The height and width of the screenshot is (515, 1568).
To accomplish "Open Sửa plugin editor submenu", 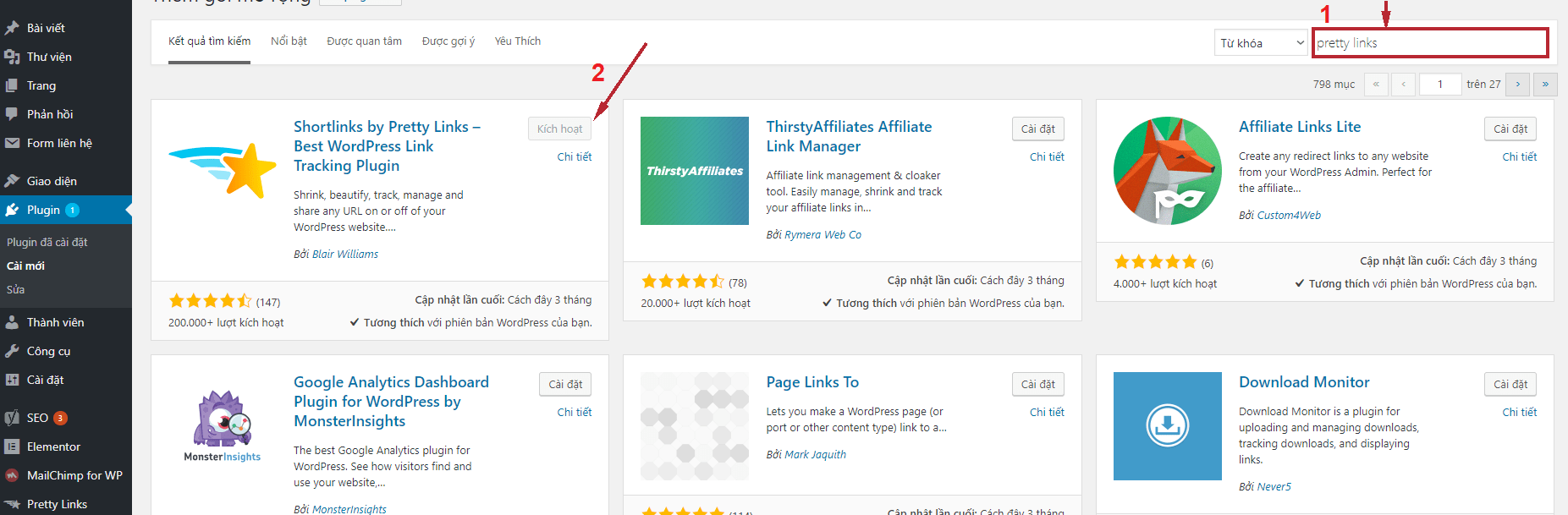I will tap(15, 289).
